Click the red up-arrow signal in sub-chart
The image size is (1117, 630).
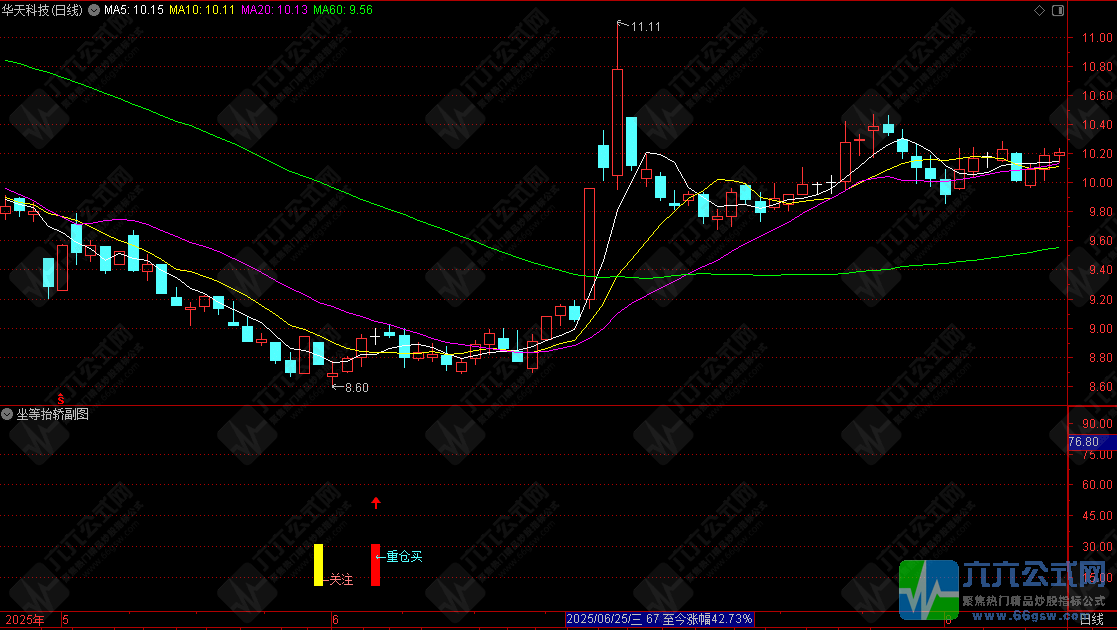click(376, 503)
